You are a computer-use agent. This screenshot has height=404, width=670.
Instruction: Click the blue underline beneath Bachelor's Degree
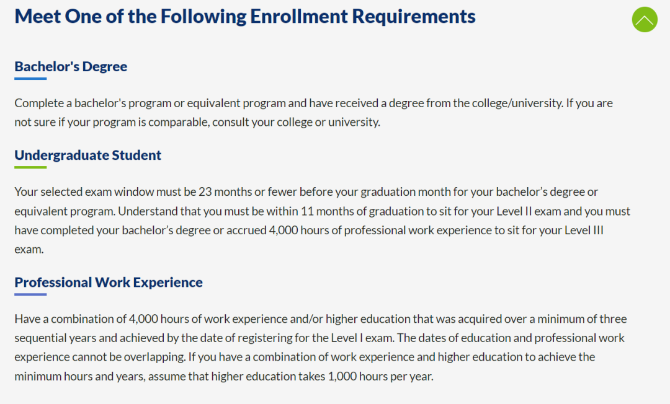[x=30, y=78]
